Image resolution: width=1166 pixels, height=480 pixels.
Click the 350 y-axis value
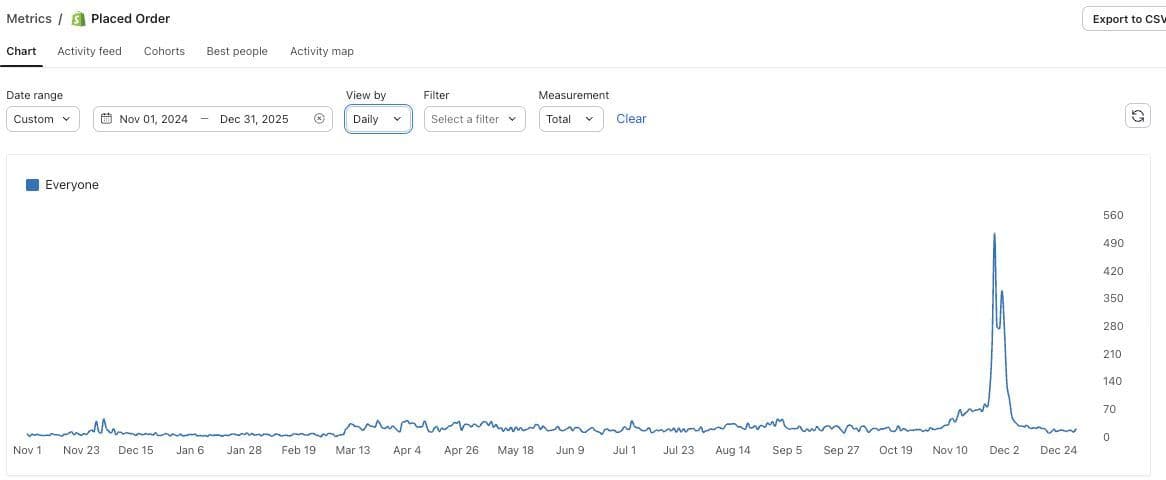coord(1114,298)
